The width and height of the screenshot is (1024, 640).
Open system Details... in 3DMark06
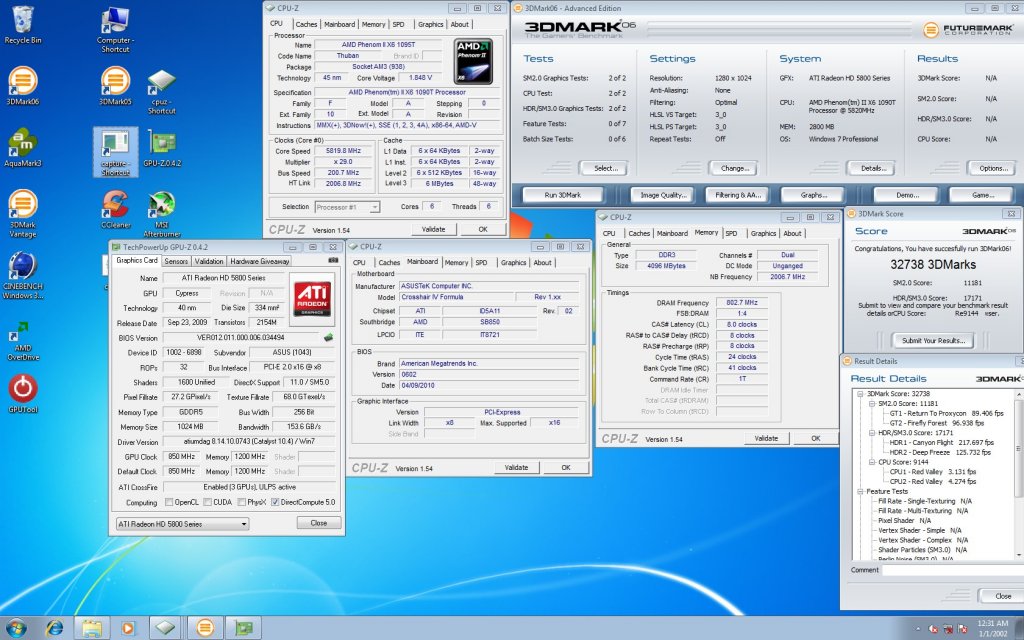tap(872, 168)
